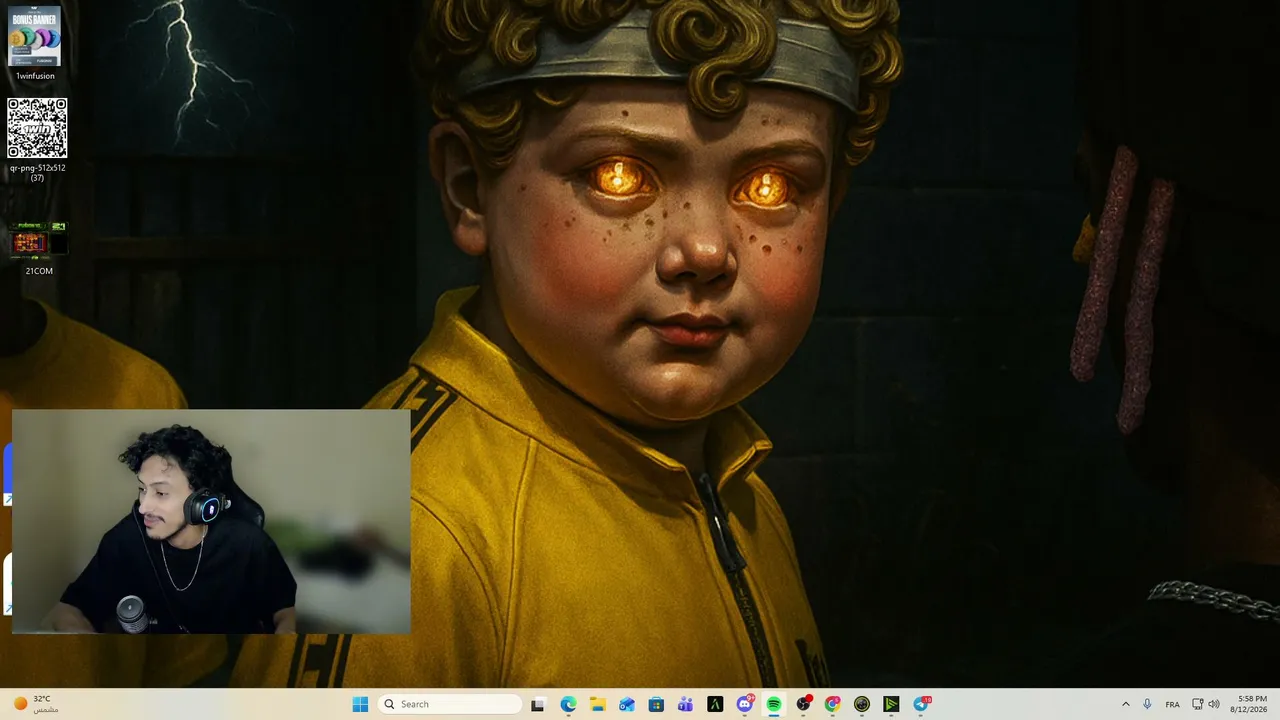Select the 1winfusion desktop file
The width and height of the screenshot is (1280, 720).
point(35,44)
